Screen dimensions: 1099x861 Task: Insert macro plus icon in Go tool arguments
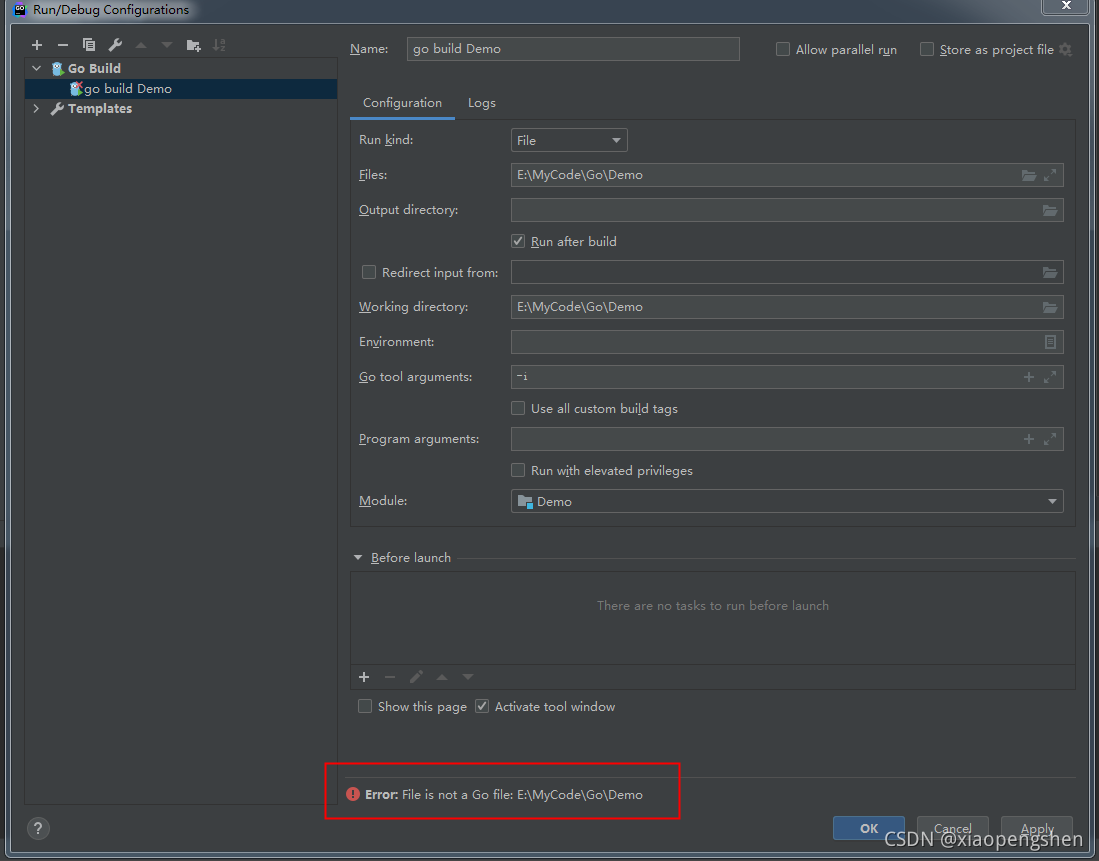click(1029, 377)
